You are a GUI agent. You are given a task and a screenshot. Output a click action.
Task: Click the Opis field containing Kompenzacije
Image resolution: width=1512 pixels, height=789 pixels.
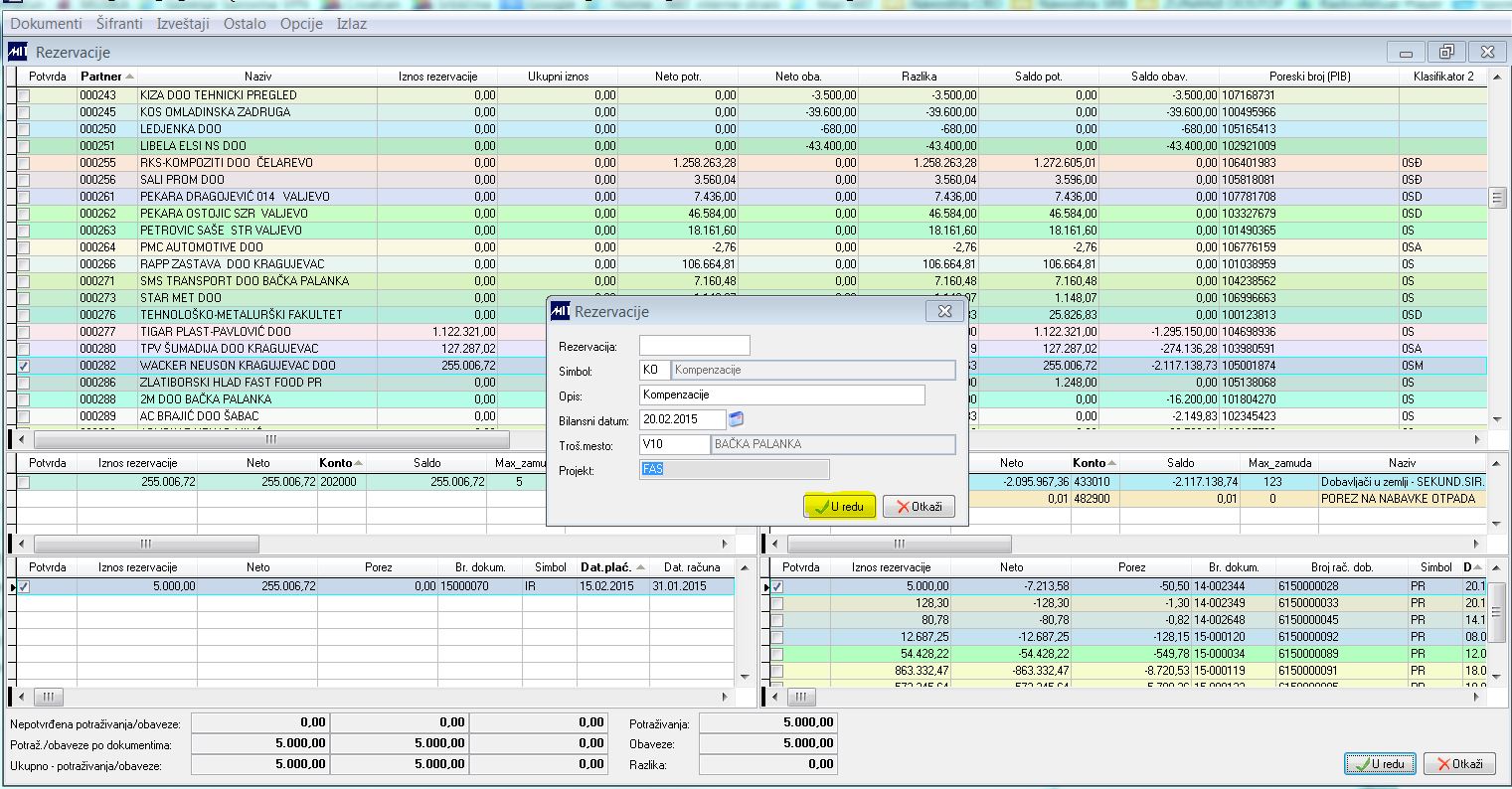tap(782, 394)
